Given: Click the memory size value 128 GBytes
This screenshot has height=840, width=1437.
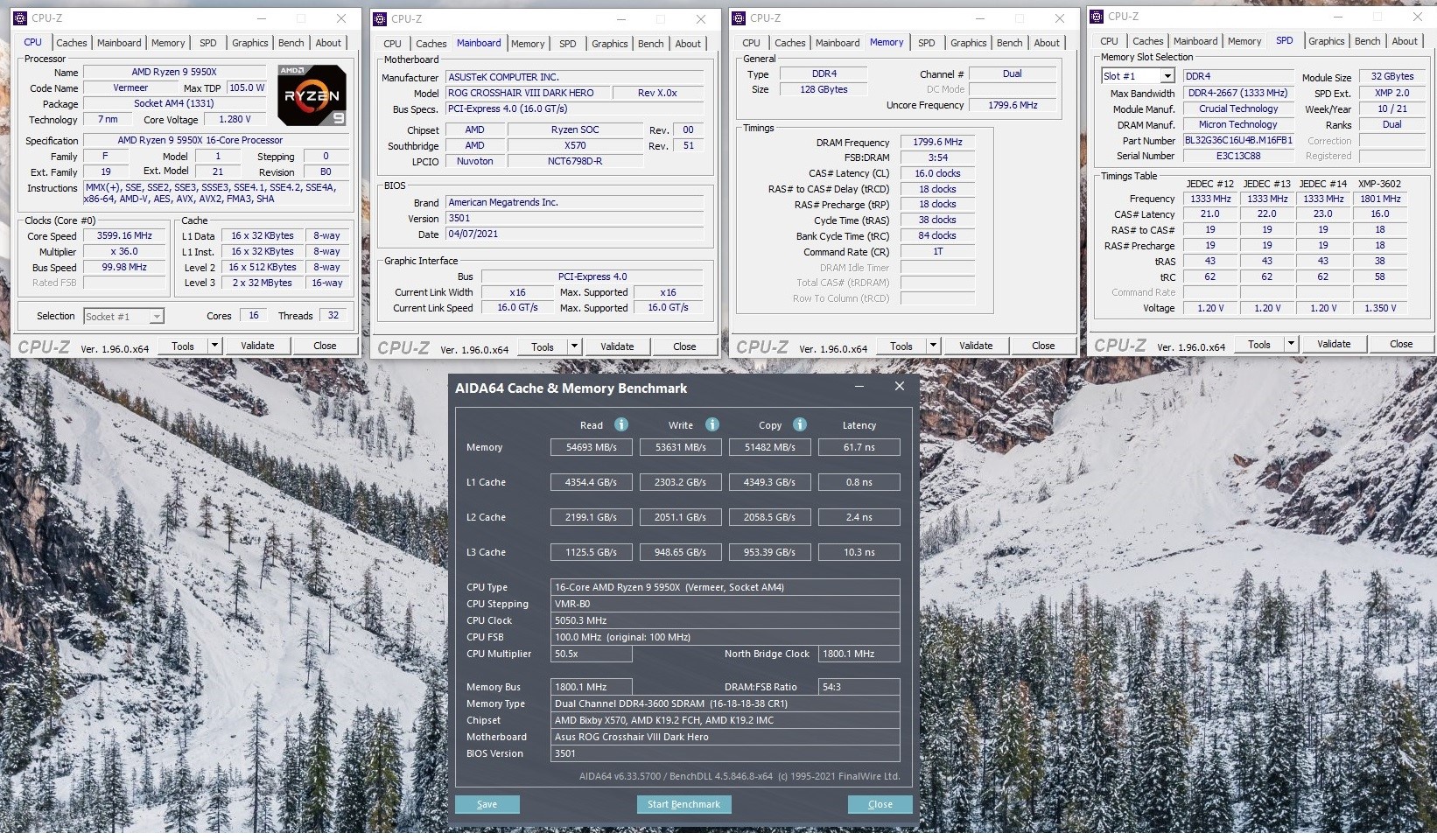Looking at the screenshot, I should 824,89.
